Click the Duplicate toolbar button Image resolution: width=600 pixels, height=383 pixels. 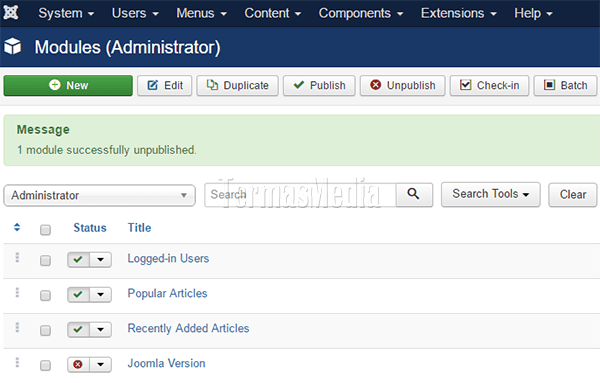coord(237,85)
